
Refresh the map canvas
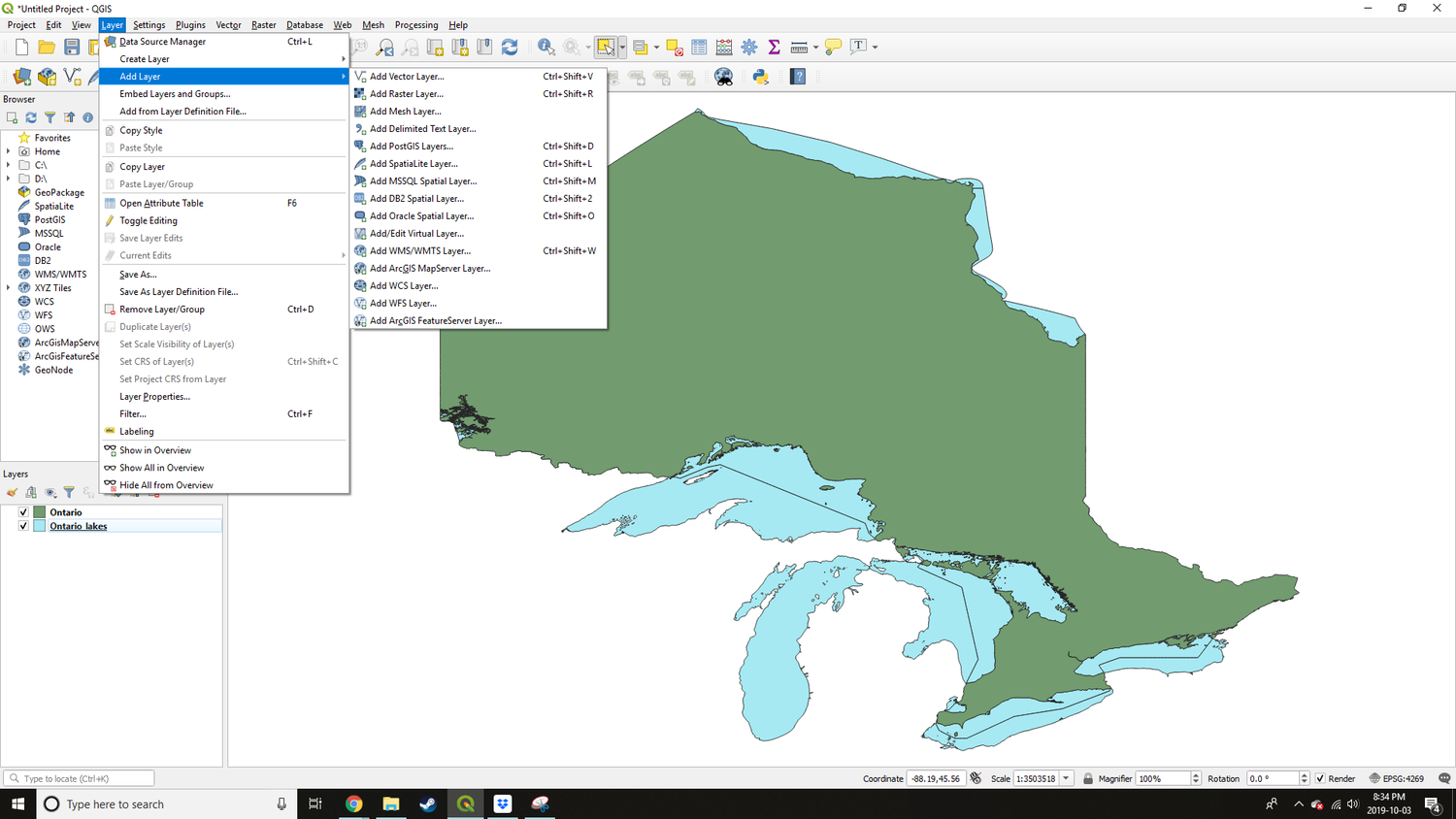click(x=511, y=47)
